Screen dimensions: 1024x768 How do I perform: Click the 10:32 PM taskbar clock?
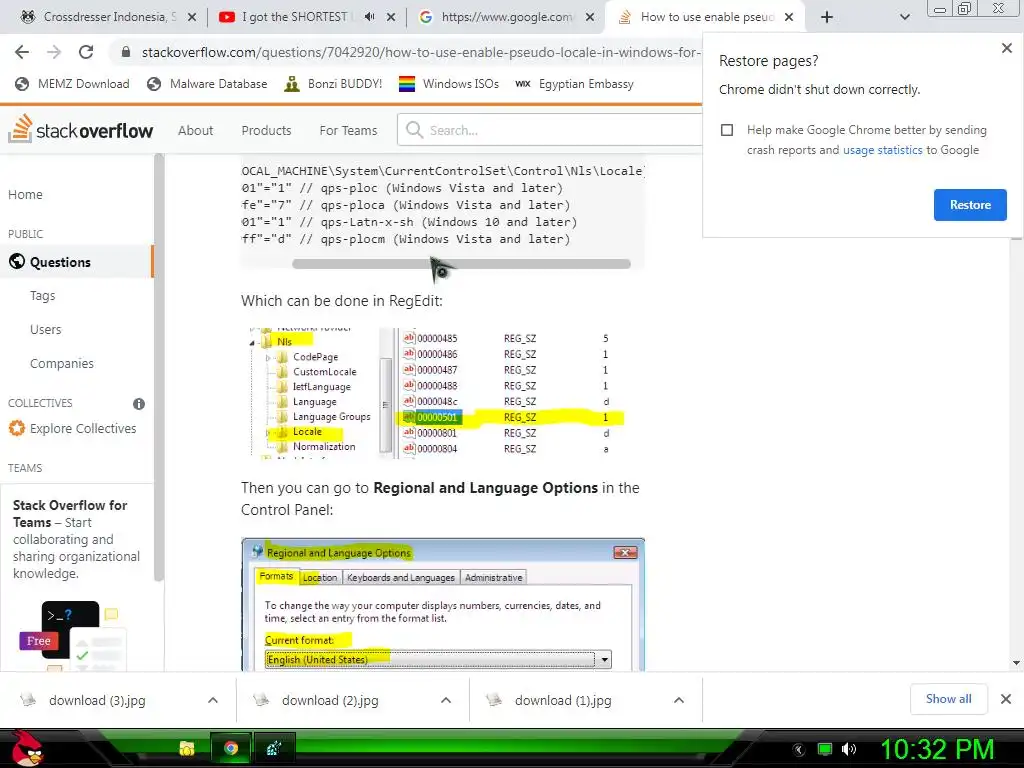[x=938, y=749]
